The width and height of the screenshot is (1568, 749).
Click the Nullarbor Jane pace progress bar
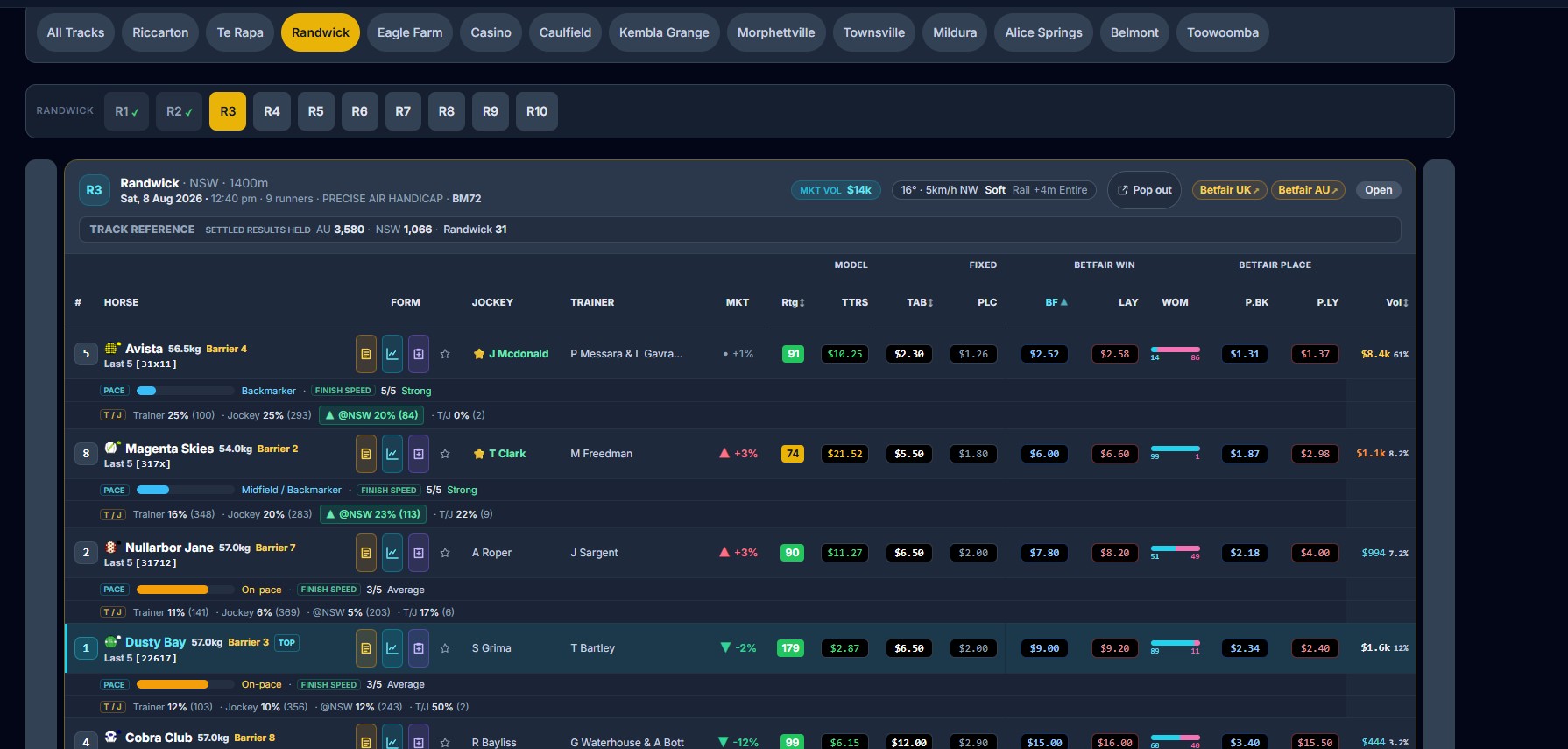pos(185,590)
